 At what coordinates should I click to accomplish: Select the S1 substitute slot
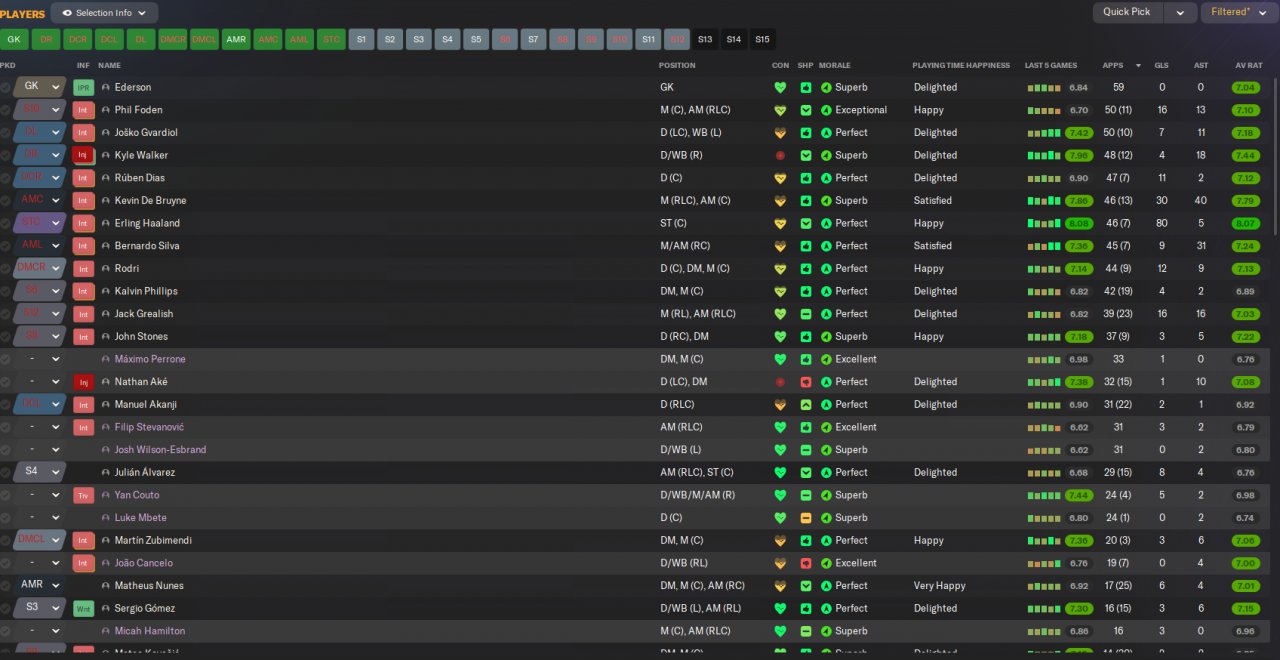click(361, 40)
